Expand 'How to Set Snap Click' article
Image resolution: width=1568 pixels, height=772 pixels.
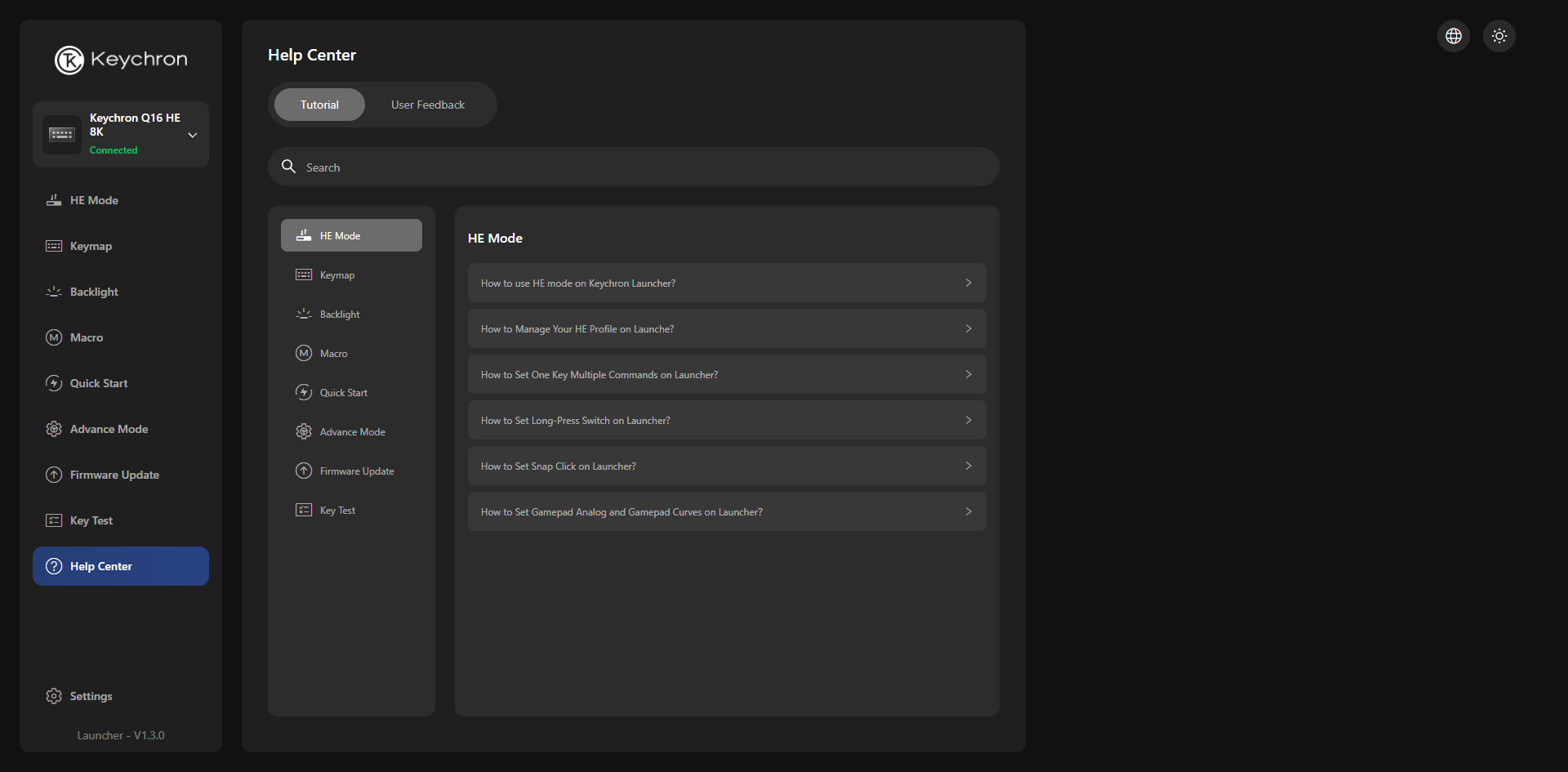point(726,466)
